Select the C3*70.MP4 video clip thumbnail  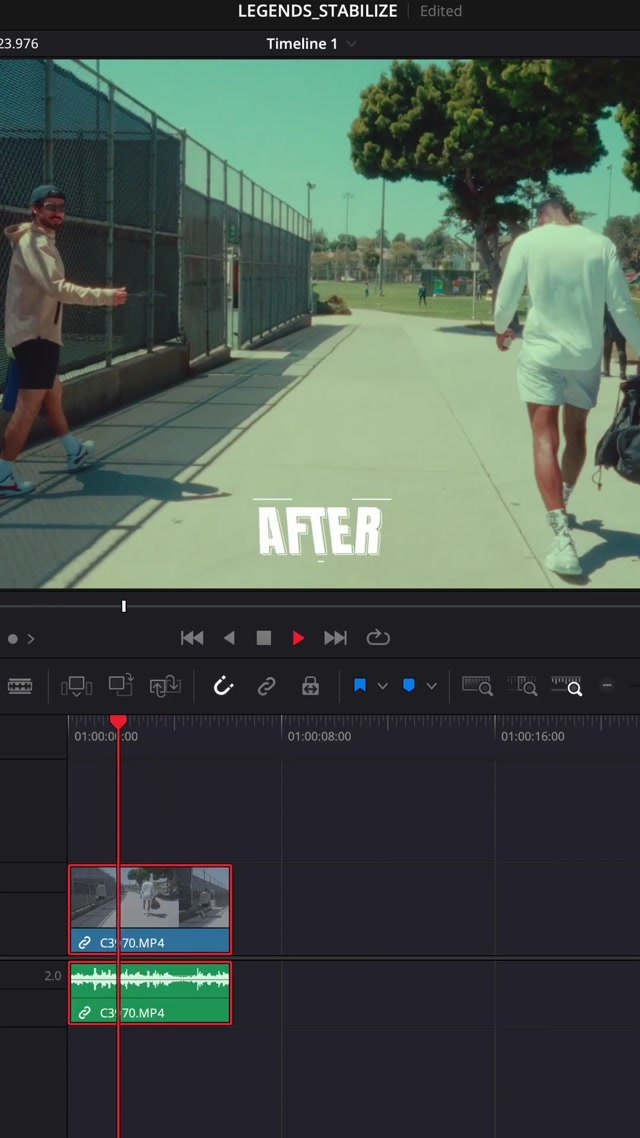pyautogui.click(x=150, y=898)
